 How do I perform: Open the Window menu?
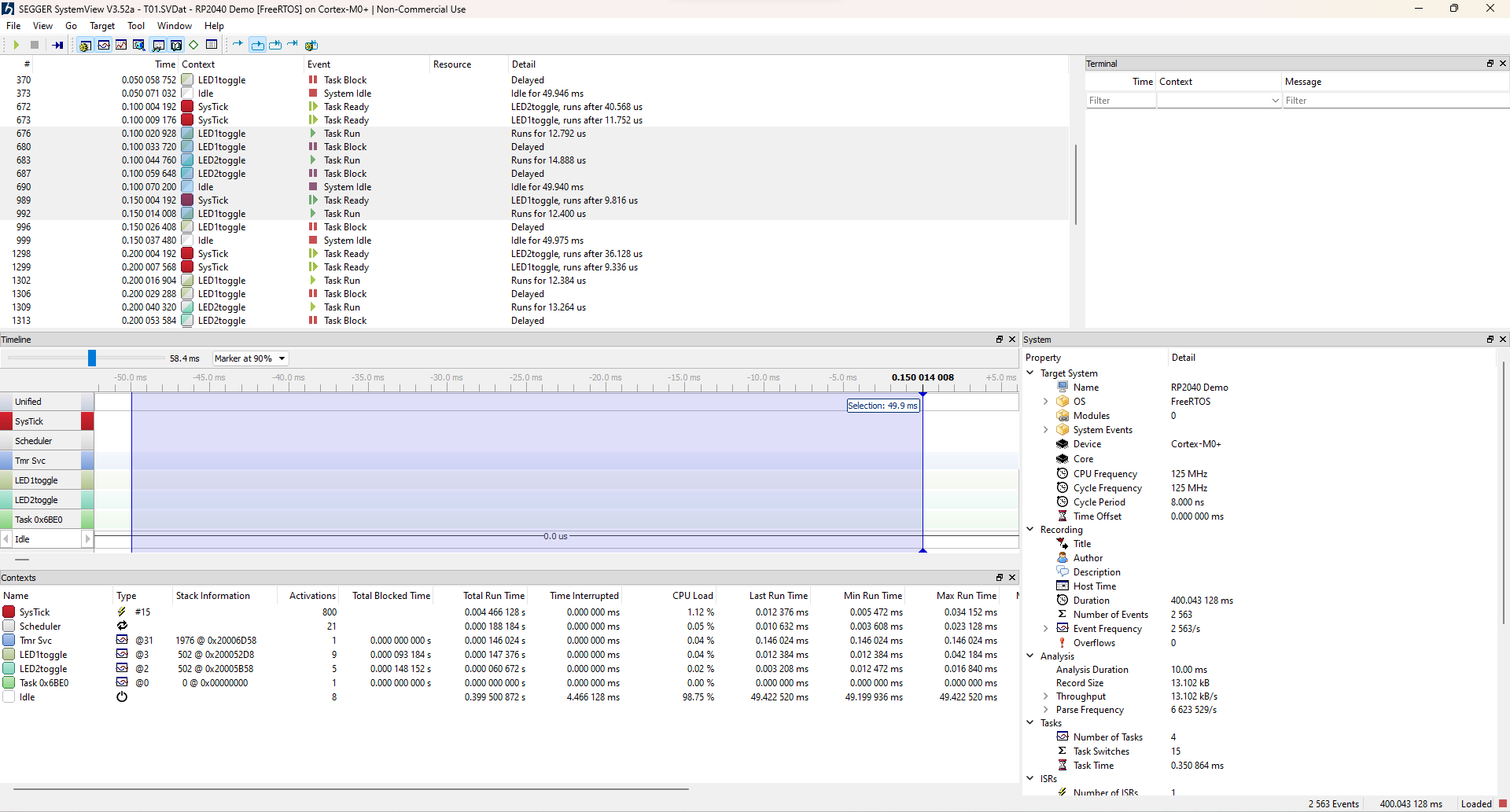click(175, 26)
